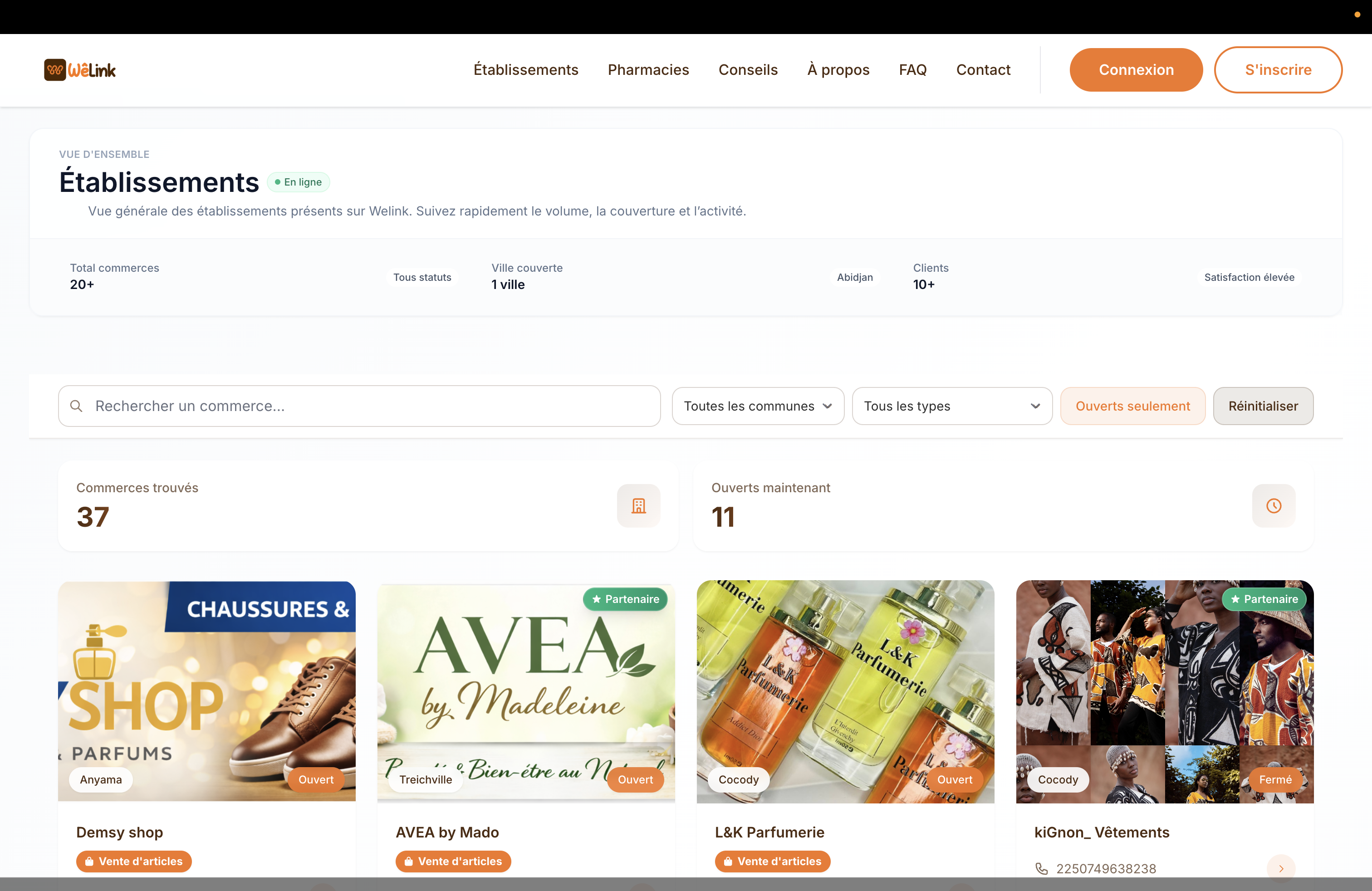The height and width of the screenshot is (891, 1372).
Task: Click the building icon in Commerces trouvés
Action: tap(639, 506)
